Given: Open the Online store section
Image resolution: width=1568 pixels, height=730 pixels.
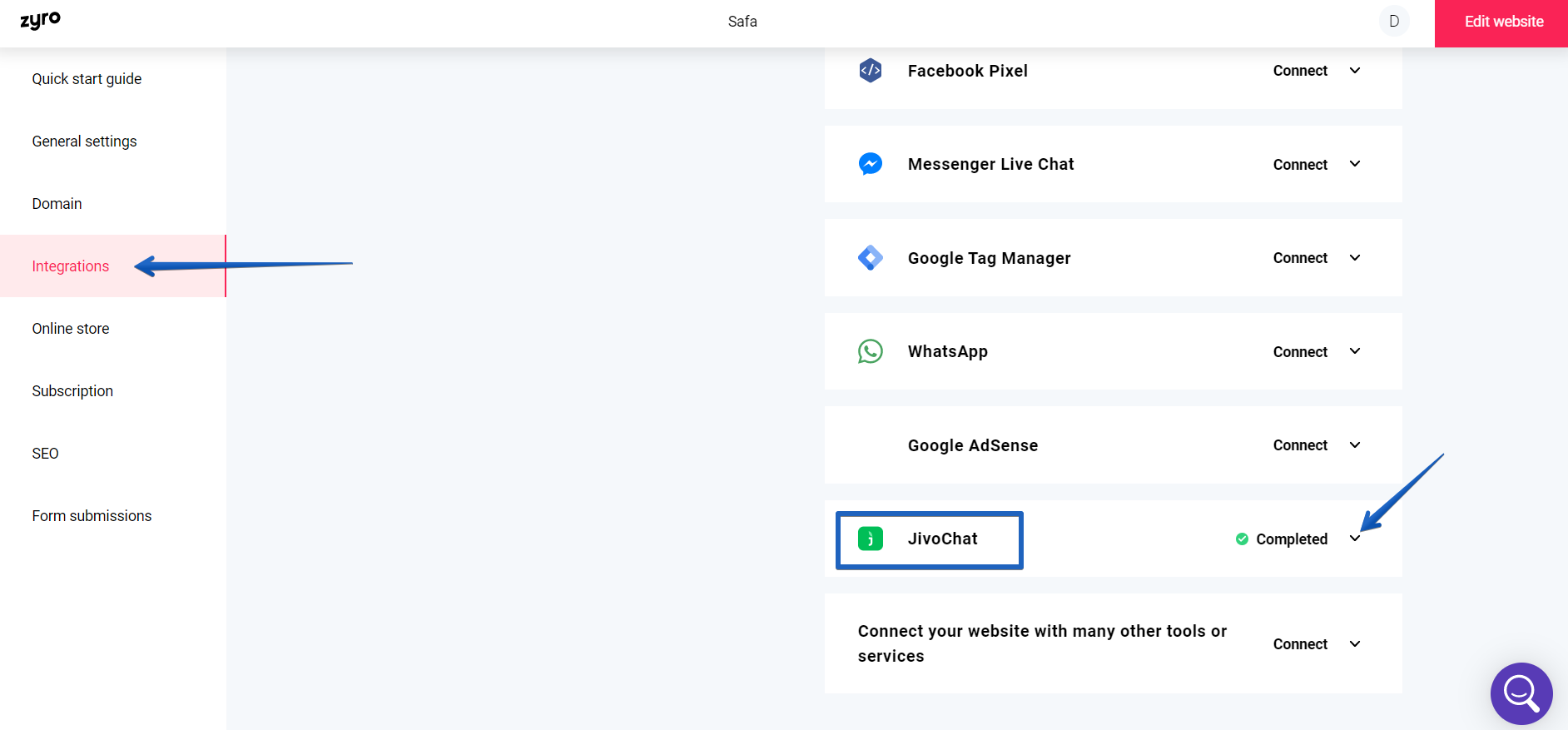Looking at the screenshot, I should pos(113,329).
